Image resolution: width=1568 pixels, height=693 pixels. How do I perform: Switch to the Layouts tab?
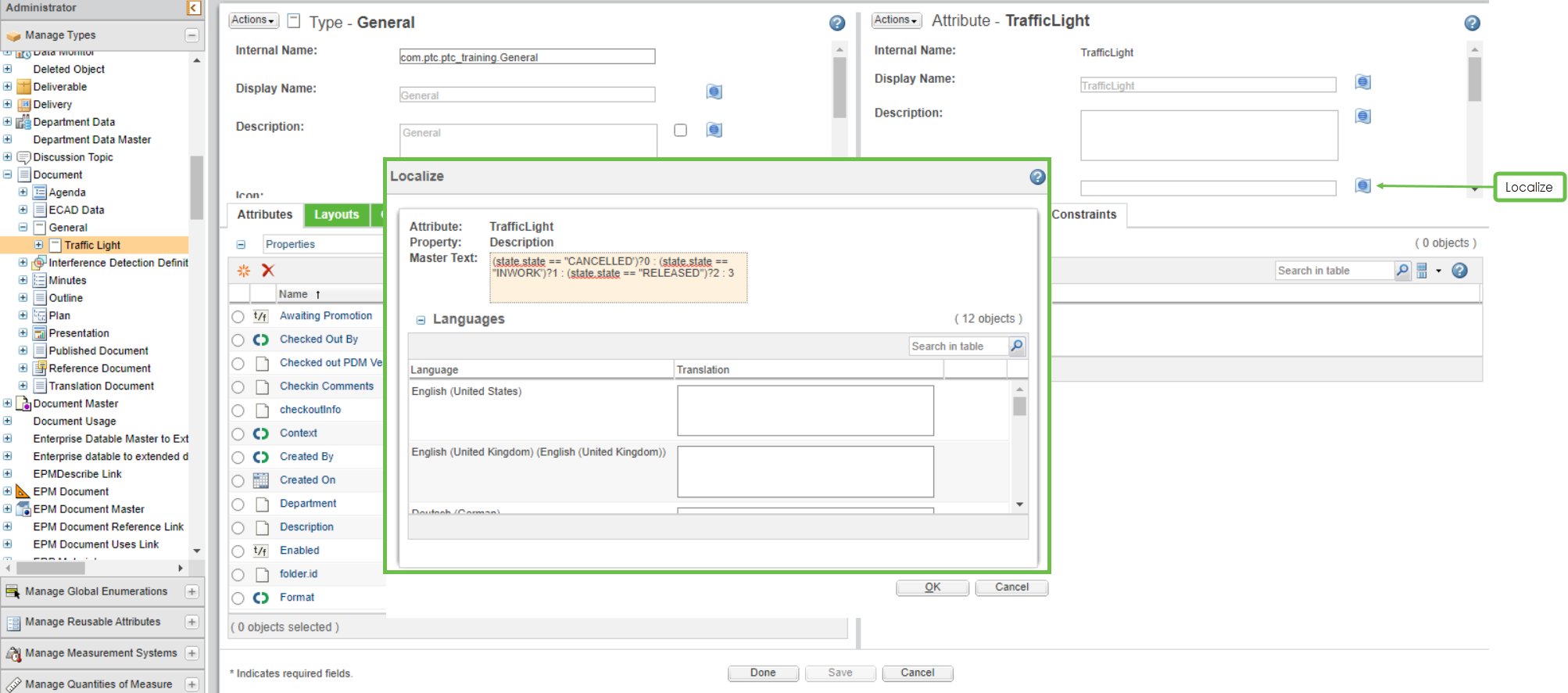tap(336, 214)
